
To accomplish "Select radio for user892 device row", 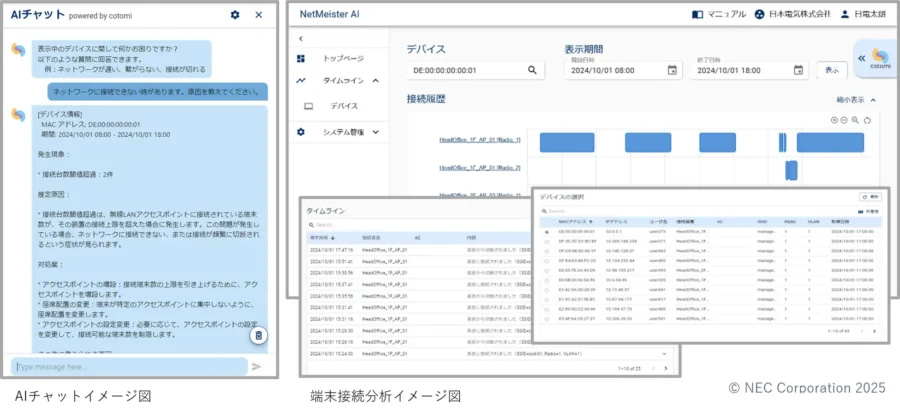I will click(x=546, y=261).
